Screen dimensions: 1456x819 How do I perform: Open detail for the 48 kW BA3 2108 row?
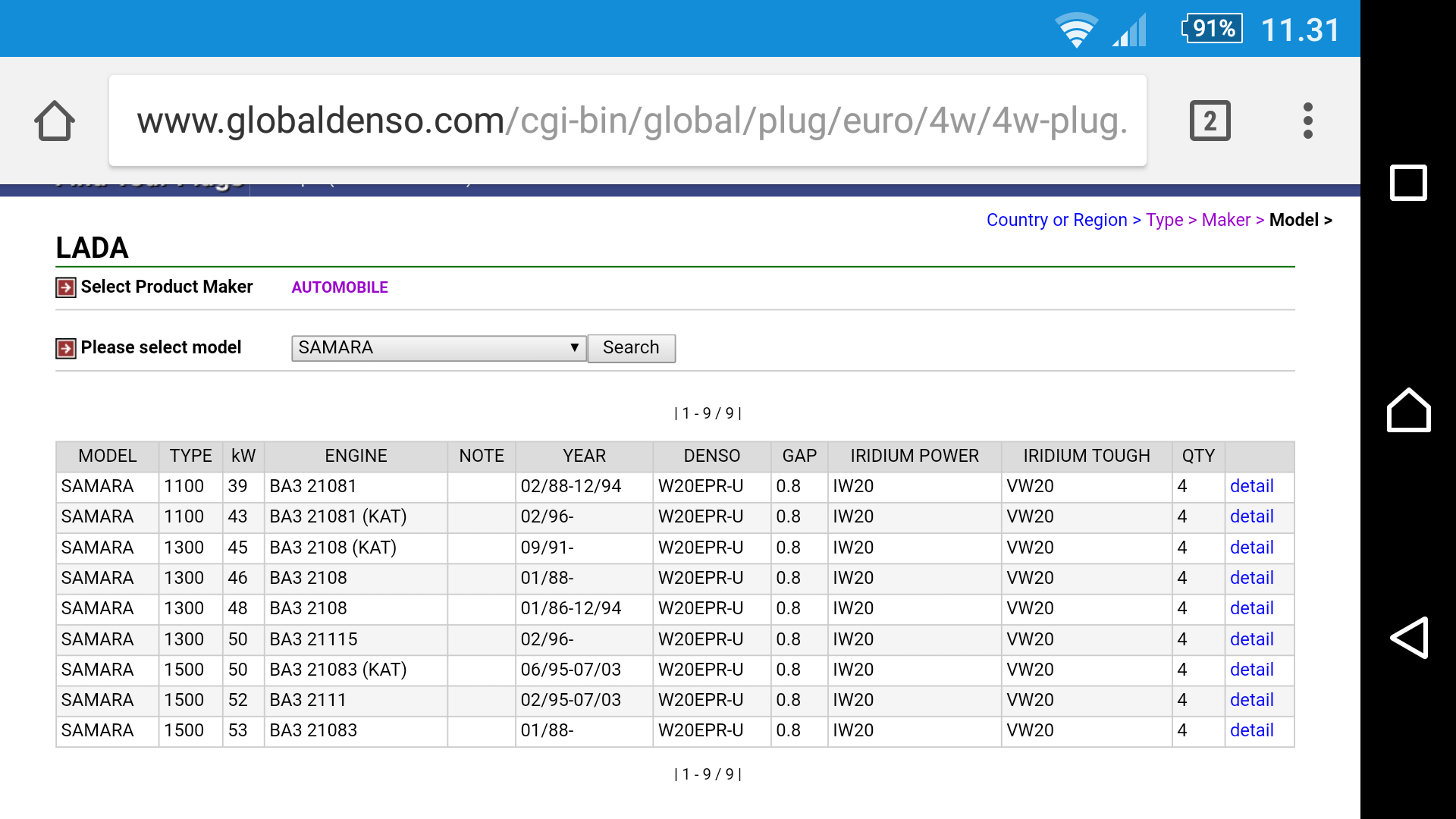click(1251, 608)
